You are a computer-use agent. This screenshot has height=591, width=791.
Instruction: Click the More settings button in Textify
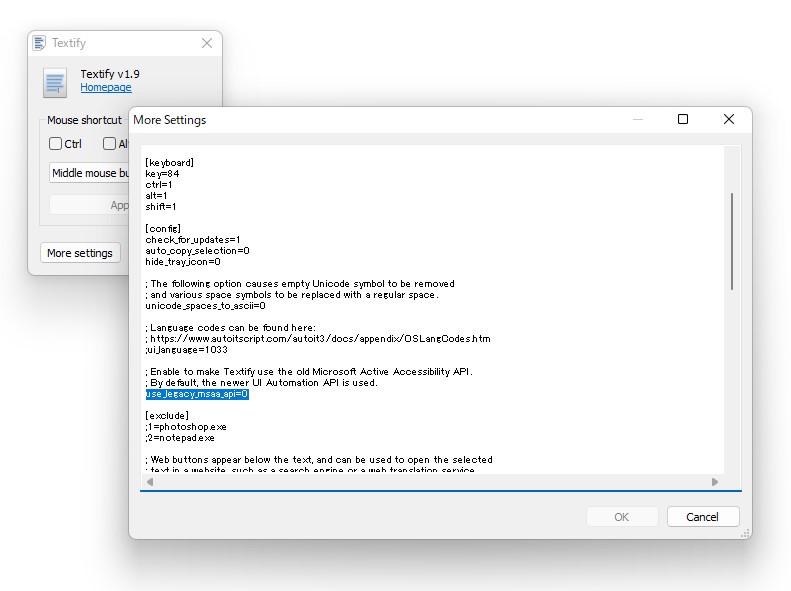click(80, 253)
